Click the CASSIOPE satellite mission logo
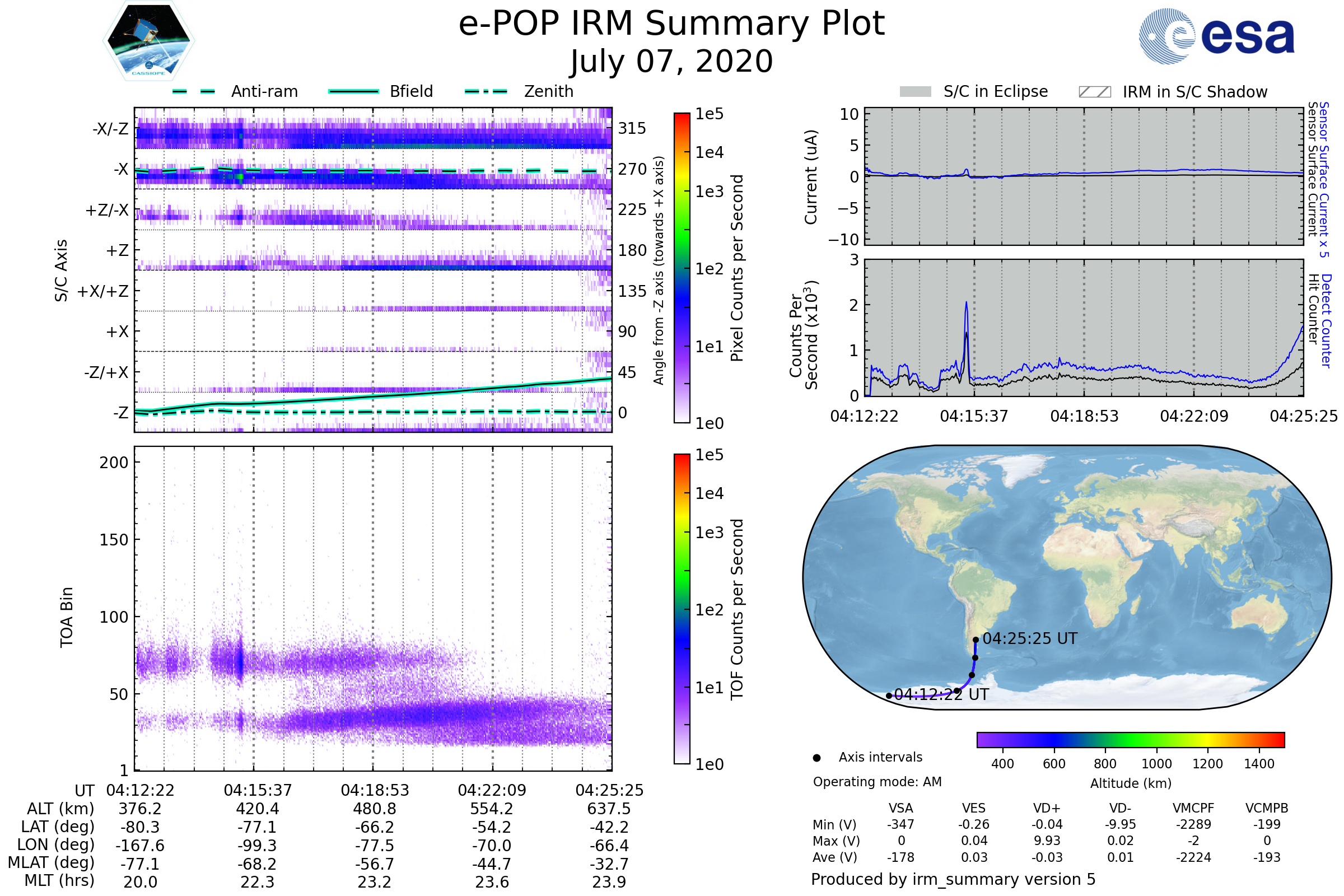1344x896 pixels. [x=148, y=41]
